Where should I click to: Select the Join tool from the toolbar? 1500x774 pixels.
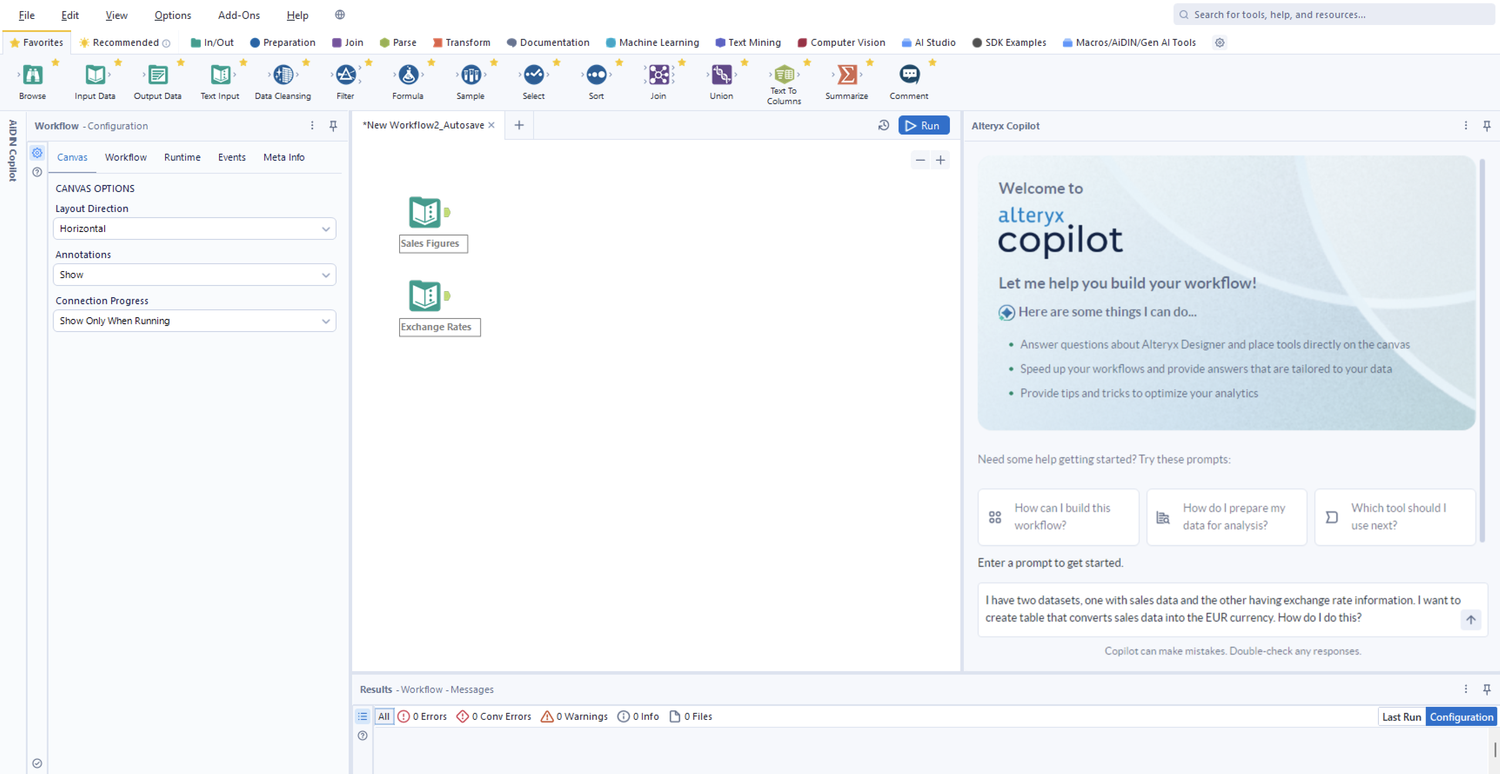coord(658,75)
